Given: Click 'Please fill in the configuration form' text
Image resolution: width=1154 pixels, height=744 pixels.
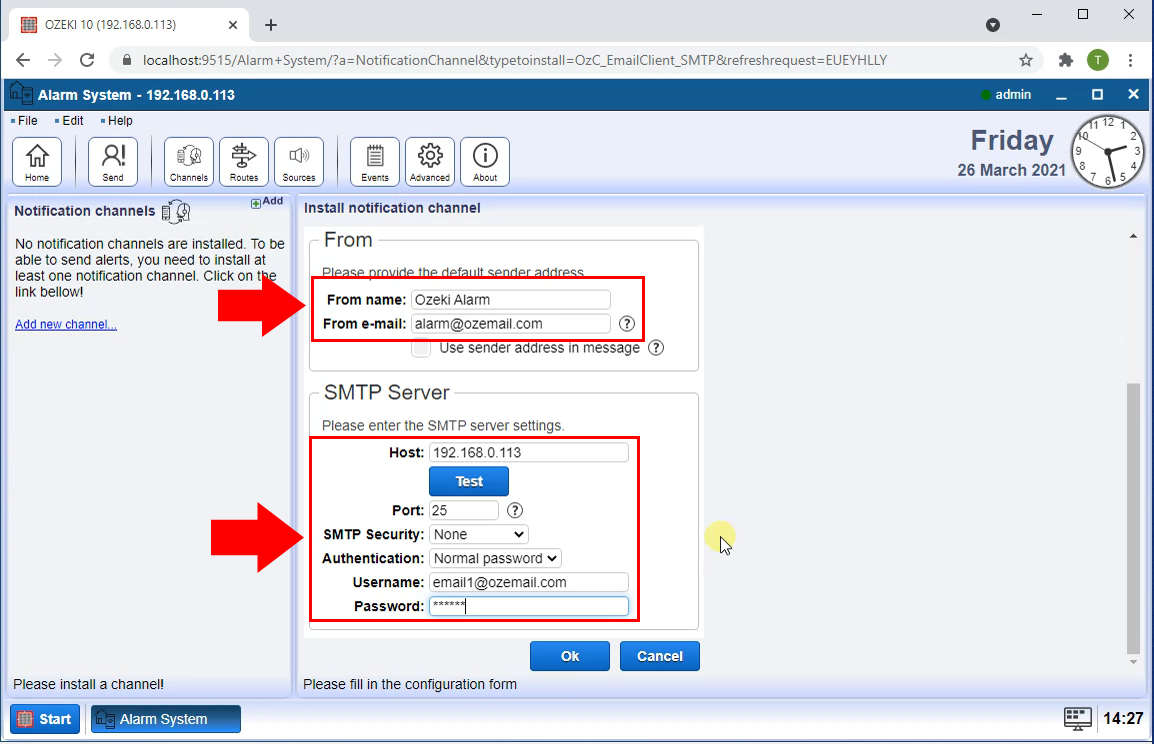Looking at the screenshot, I should tap(410, 684).
